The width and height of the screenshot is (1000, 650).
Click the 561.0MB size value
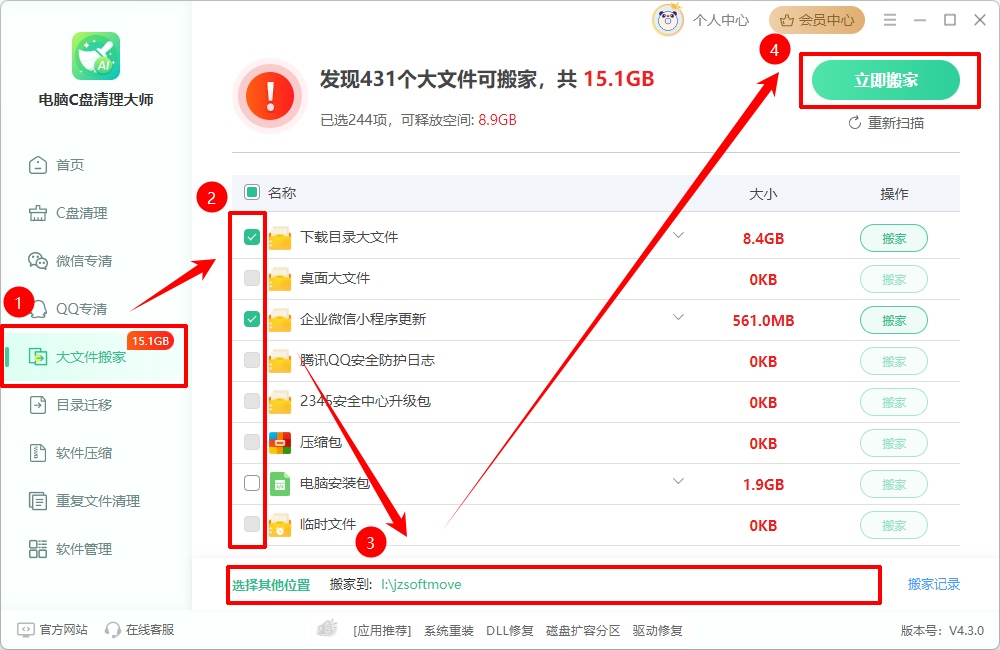tap(763, 320)
